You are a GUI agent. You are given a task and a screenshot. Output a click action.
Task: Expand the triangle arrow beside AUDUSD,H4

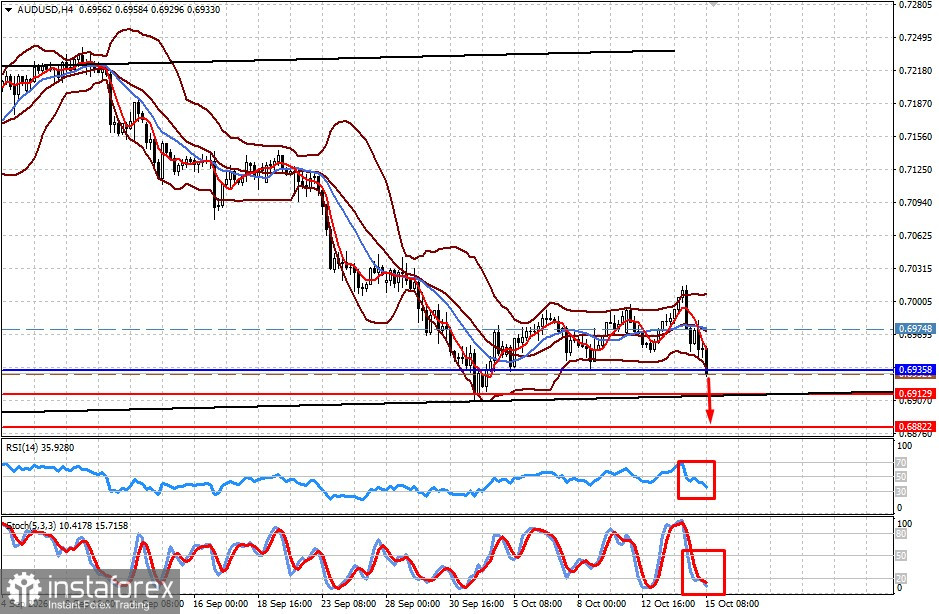(x=8, y=10)
